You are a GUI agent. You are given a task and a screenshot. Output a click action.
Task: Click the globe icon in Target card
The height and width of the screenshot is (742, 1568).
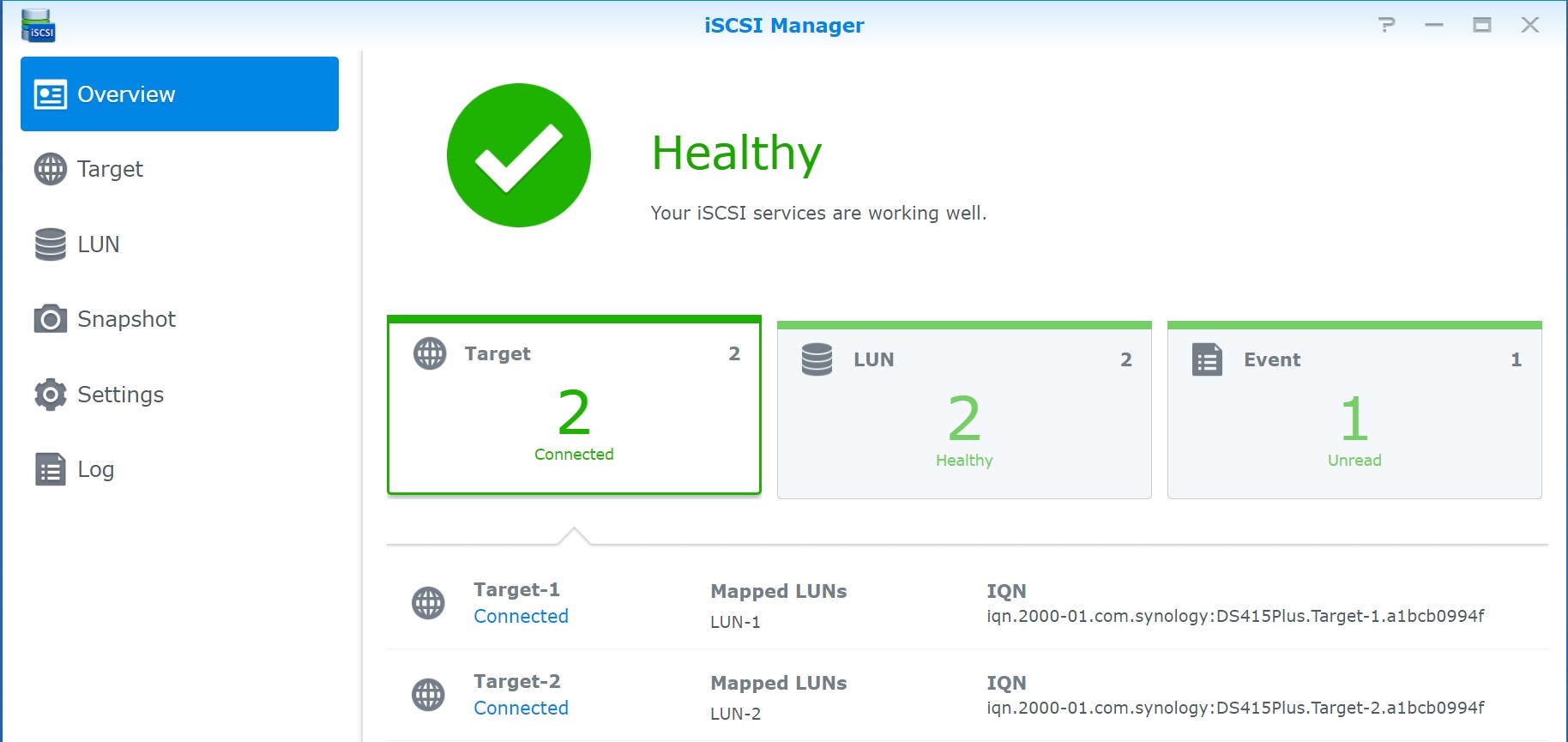click(x=430, y=353)
